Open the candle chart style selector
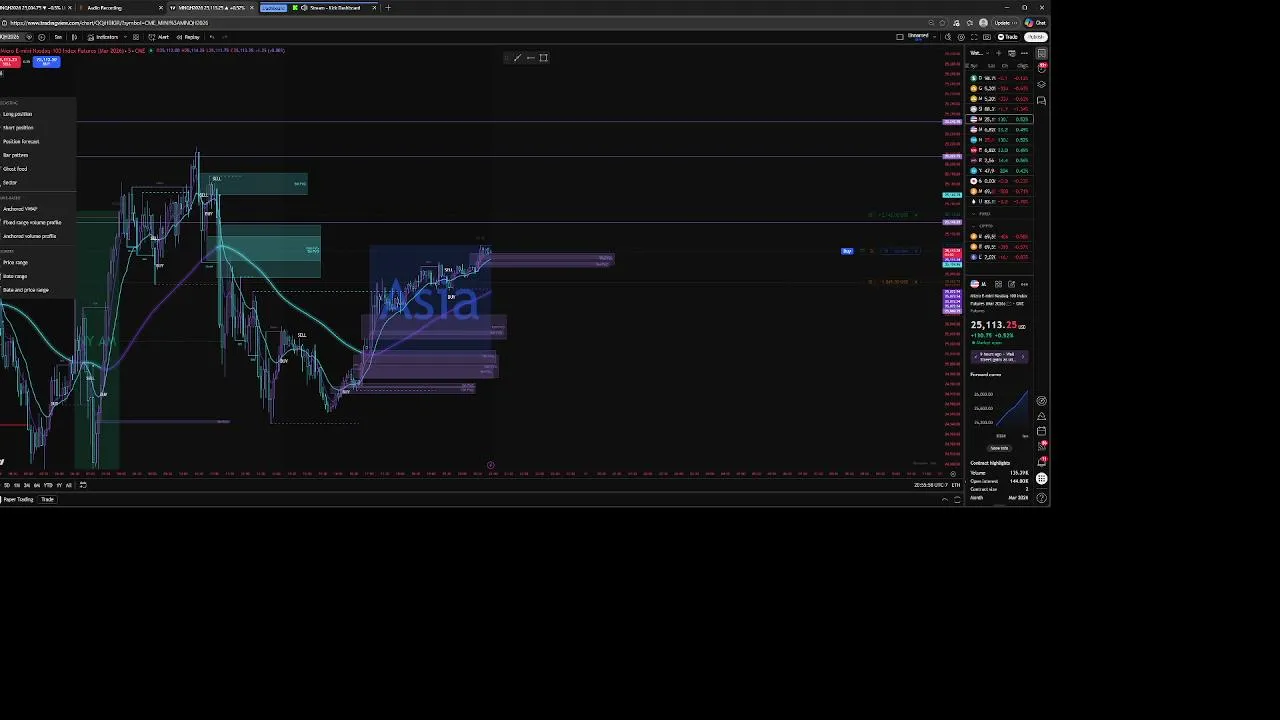Image resolution: width=1280 pixels, height=720 pixels. tap(74, 37)
